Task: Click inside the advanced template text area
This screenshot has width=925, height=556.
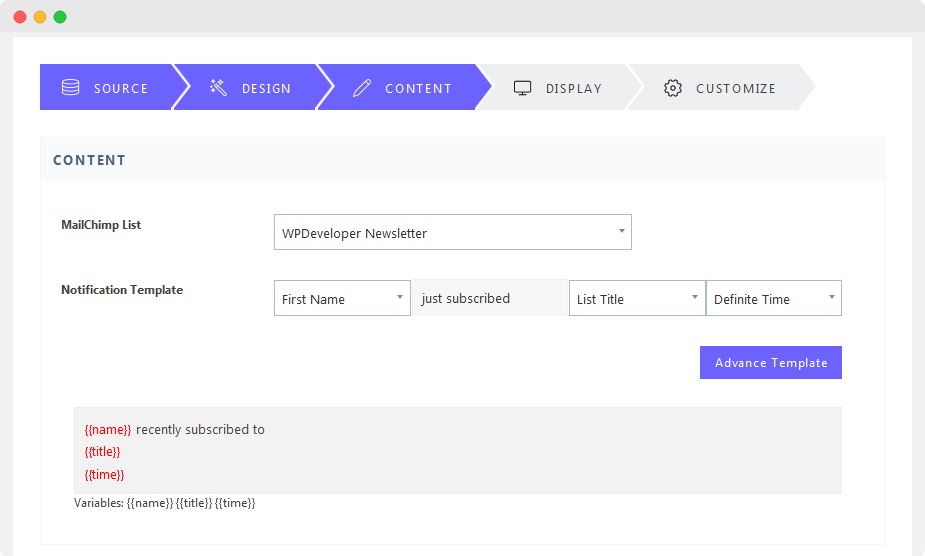Action: 458,450
